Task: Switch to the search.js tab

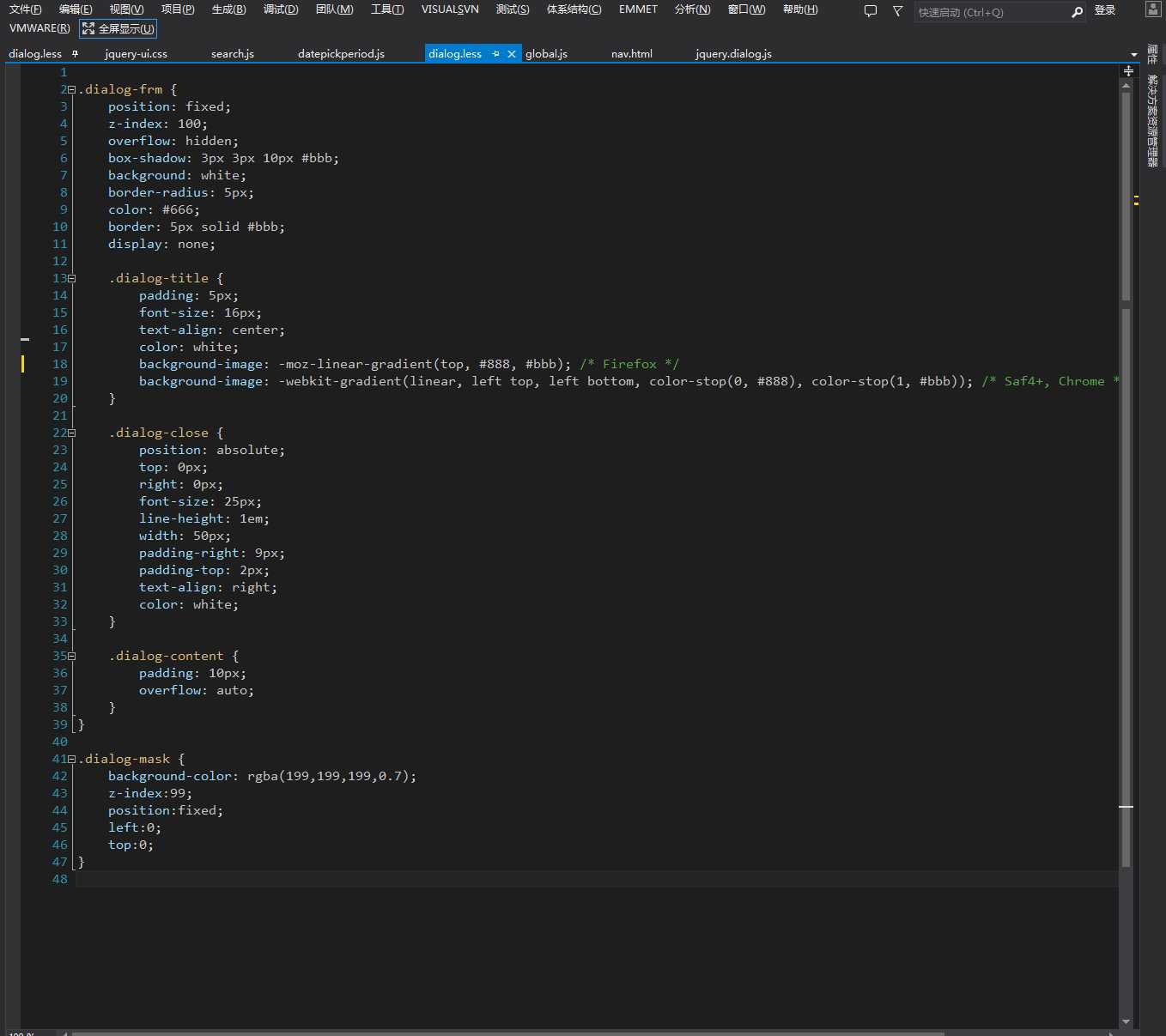Action: [233, 53]
